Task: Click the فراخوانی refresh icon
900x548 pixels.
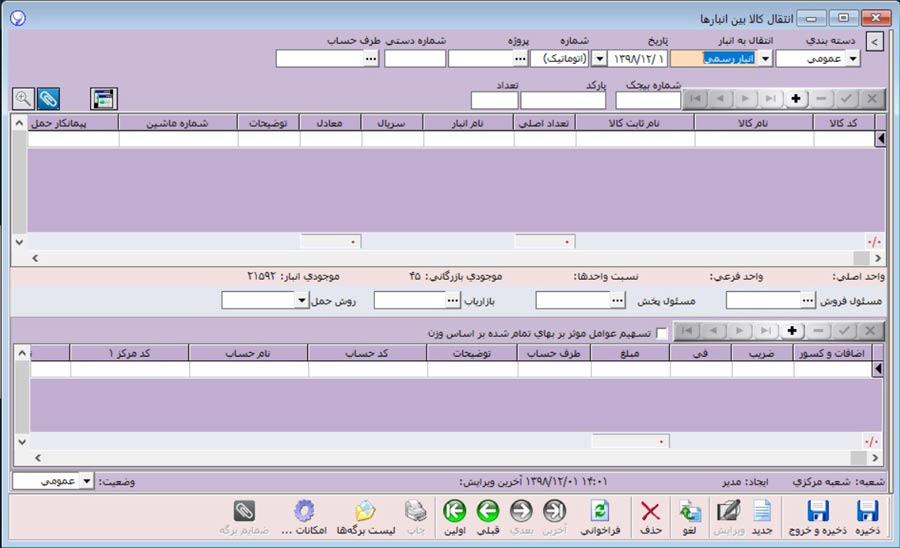Action: [599, 511]
